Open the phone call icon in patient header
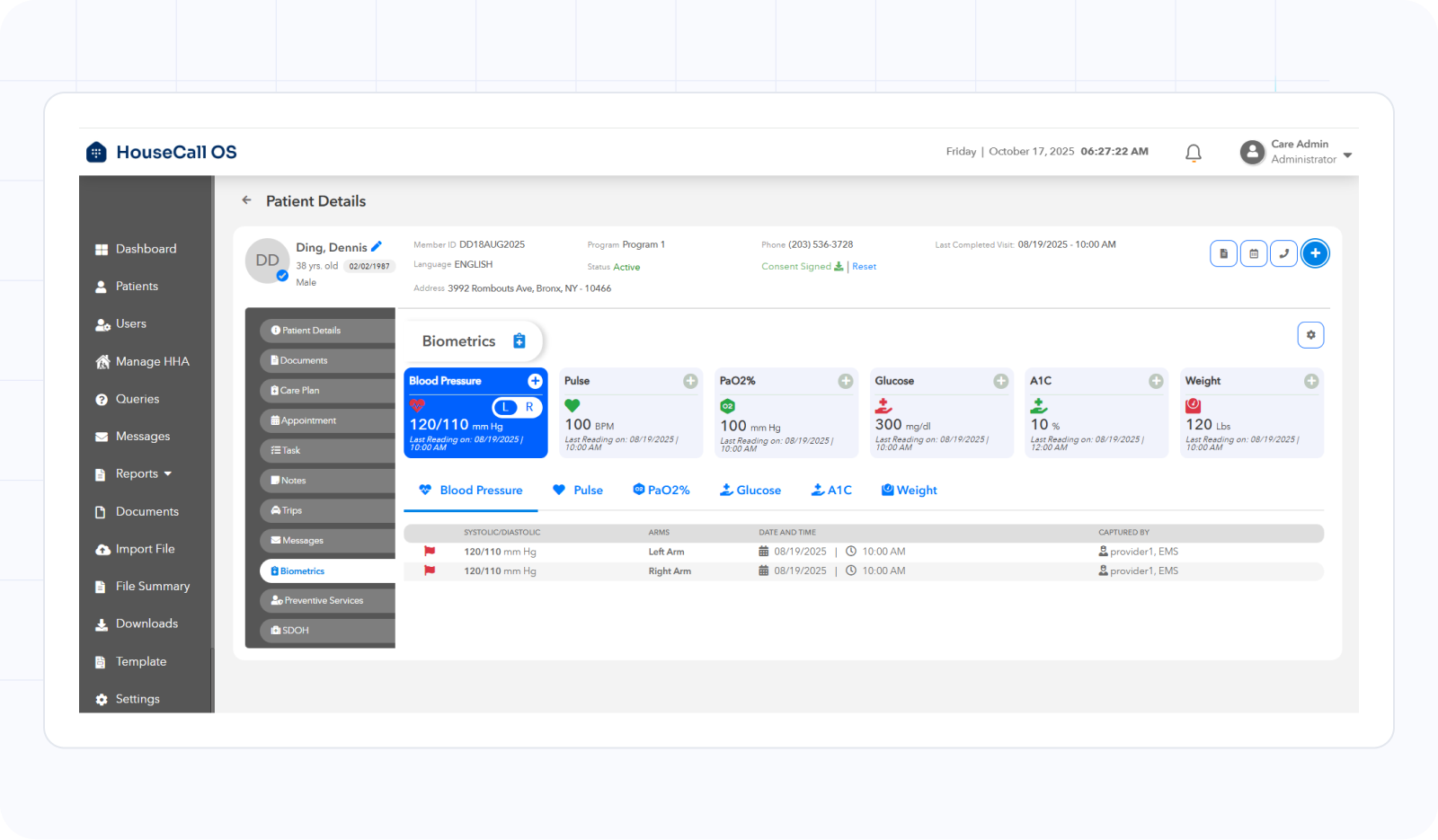Image resolution: width=1438 pixels, height=840 pixels. click(x=1283, y=253)
